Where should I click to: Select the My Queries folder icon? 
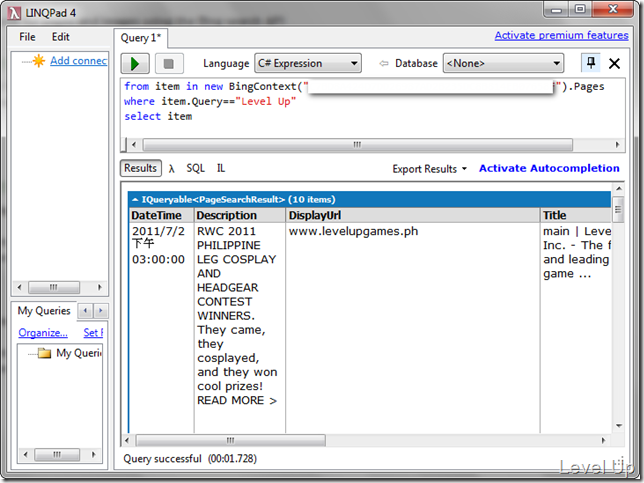[x=44, y=353]
